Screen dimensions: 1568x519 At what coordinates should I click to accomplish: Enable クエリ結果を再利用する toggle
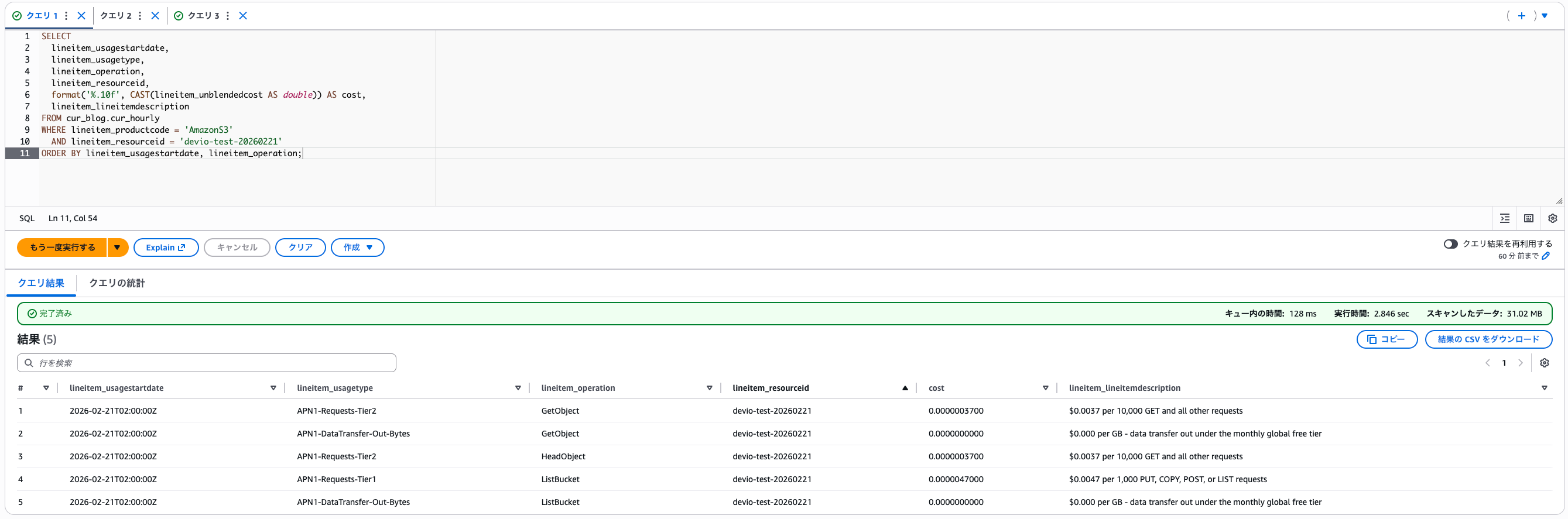coord(1450,244)
